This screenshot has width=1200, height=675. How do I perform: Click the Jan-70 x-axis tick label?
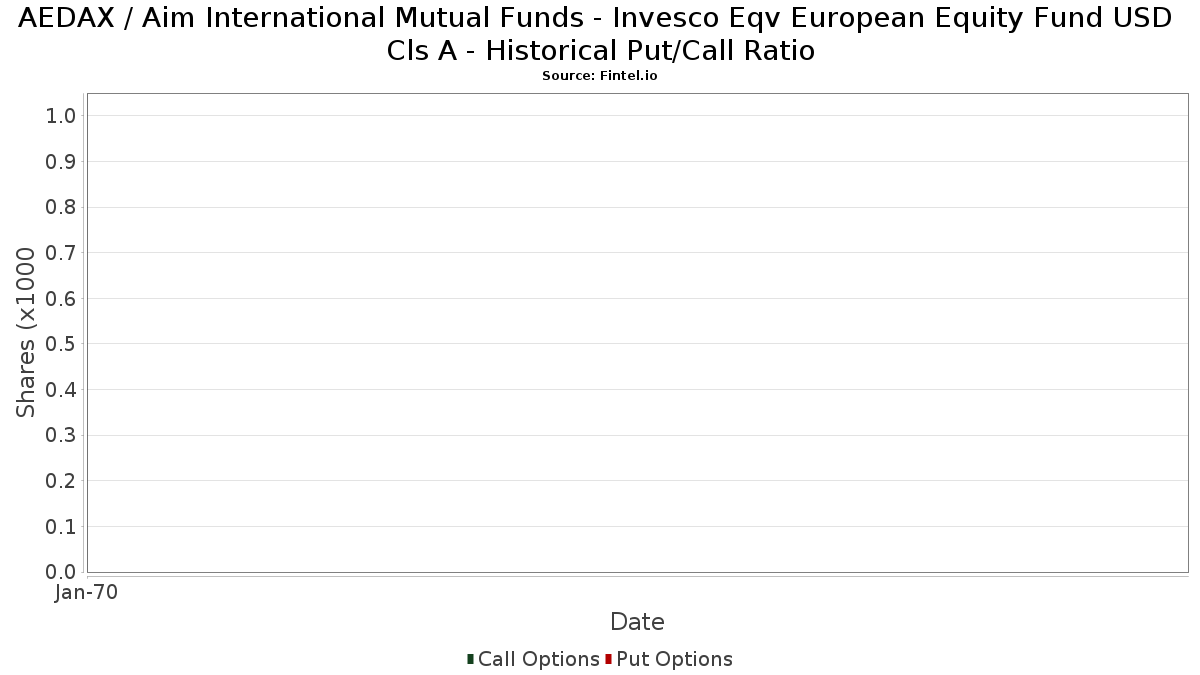(87, 593)
